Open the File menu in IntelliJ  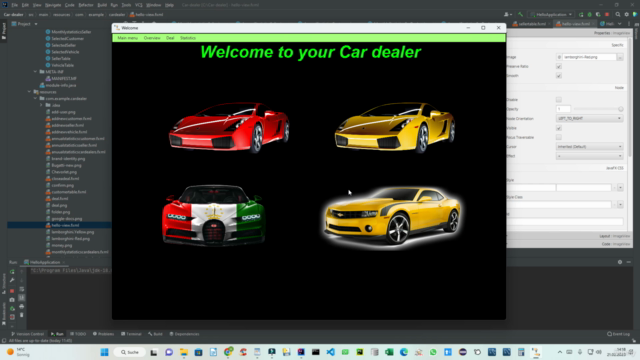[x=15, y=5]
